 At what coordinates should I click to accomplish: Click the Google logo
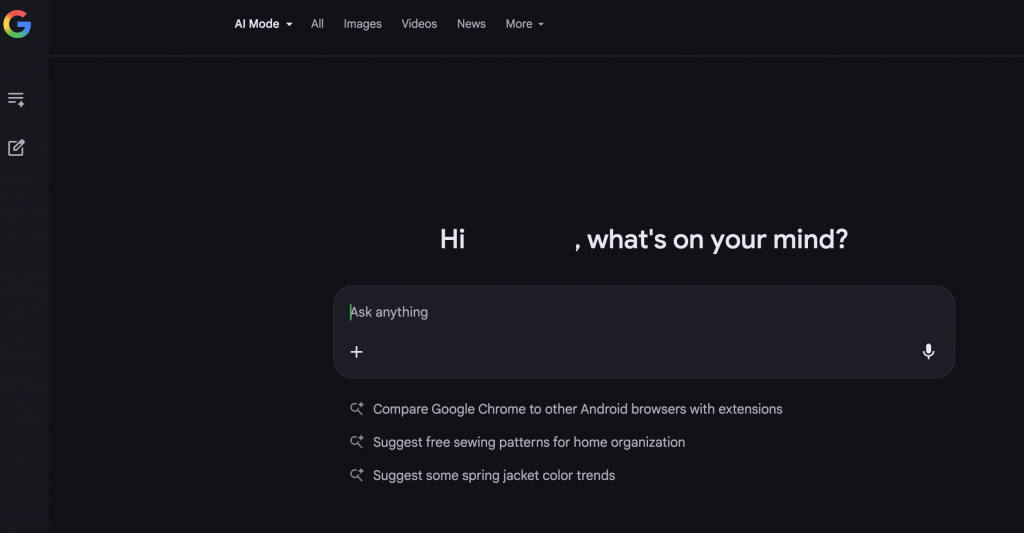(x=17, y=24)
